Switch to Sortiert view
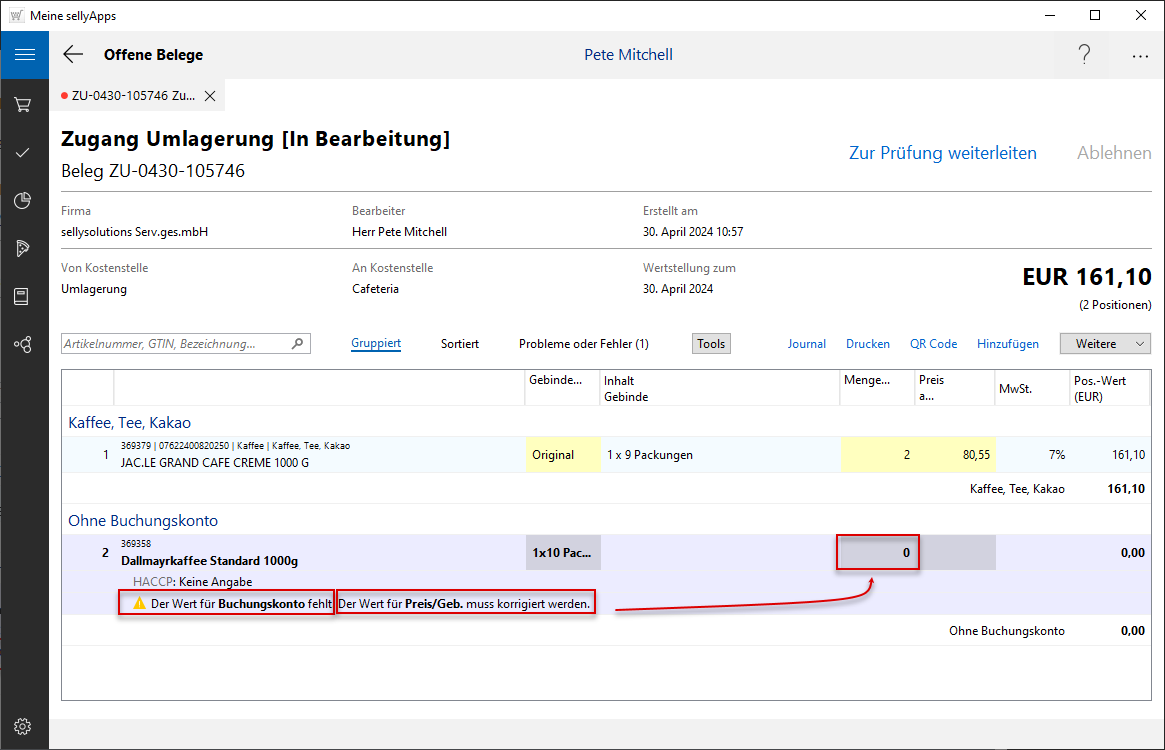Image resolution: width=1165 pixels, height=750 pixels. 460,343
